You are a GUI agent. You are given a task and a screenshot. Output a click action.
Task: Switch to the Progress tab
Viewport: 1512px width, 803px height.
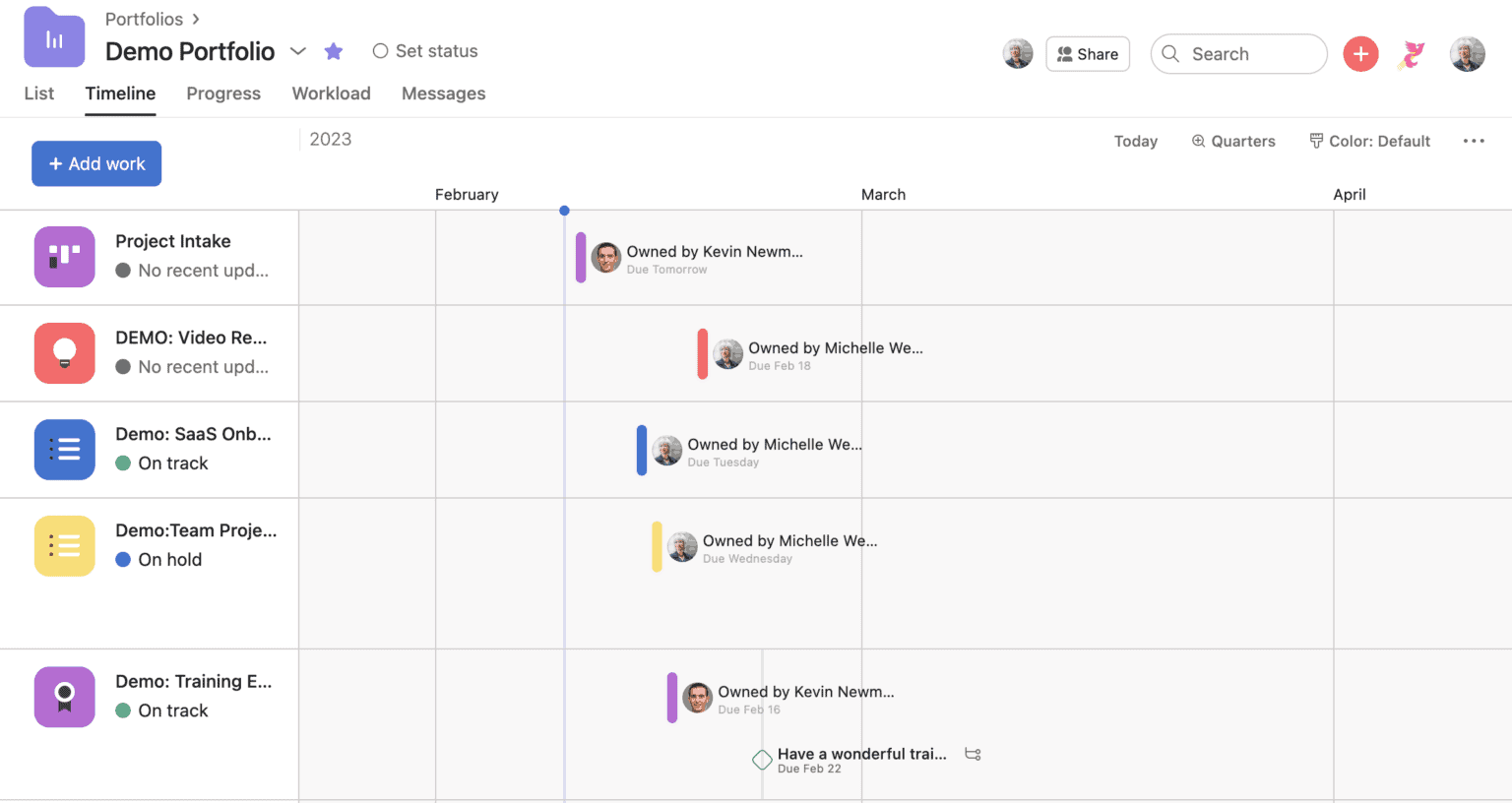click(x=223, y=93)
